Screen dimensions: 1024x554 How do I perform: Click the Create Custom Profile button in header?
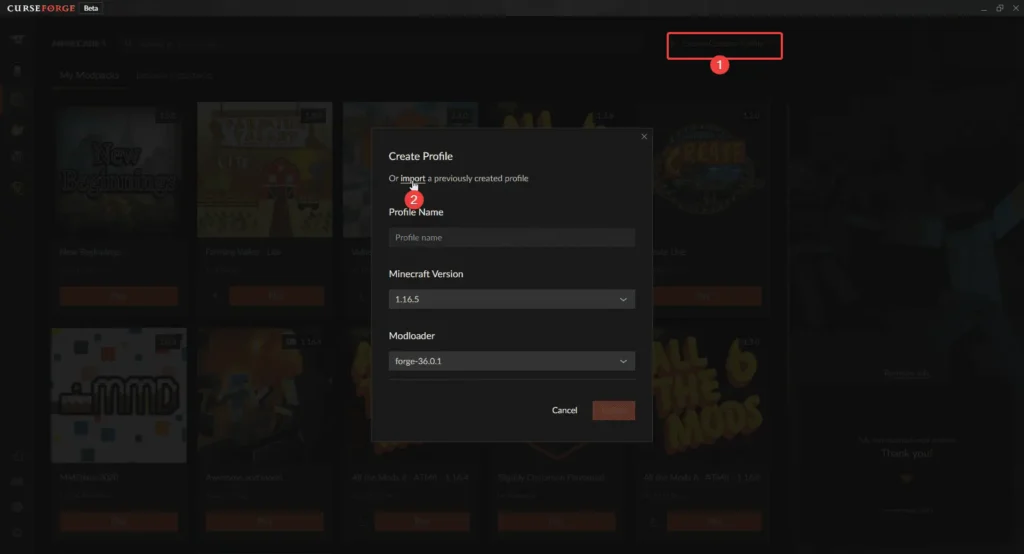725,45
